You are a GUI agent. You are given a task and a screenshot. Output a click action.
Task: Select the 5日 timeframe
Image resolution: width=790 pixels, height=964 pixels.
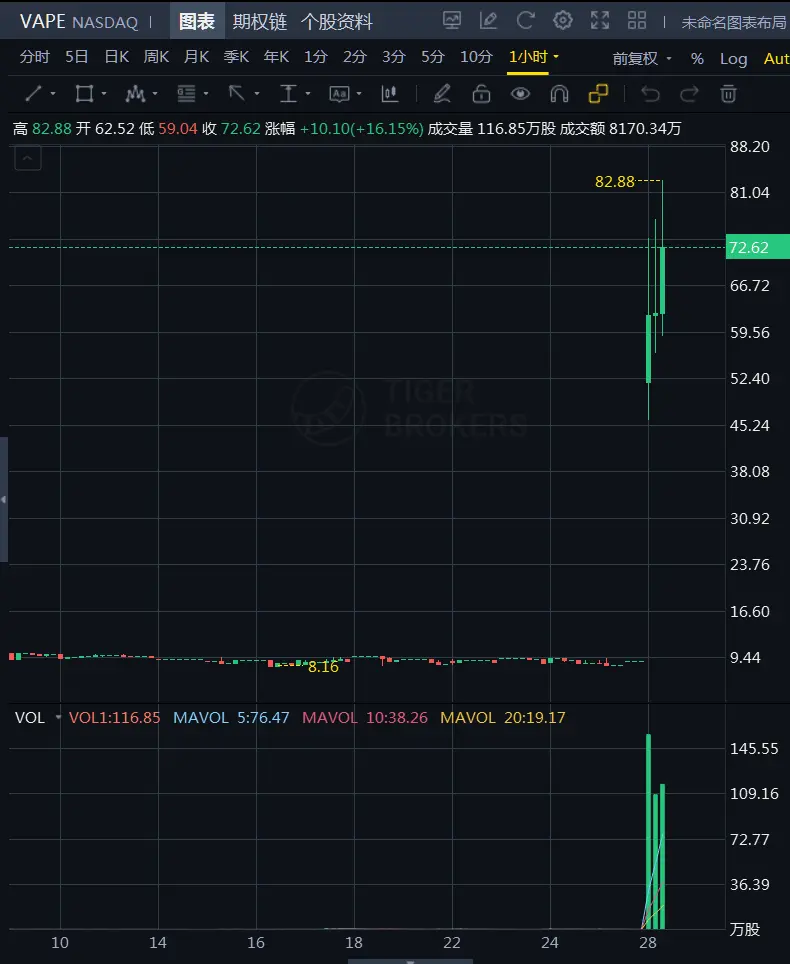77,57
